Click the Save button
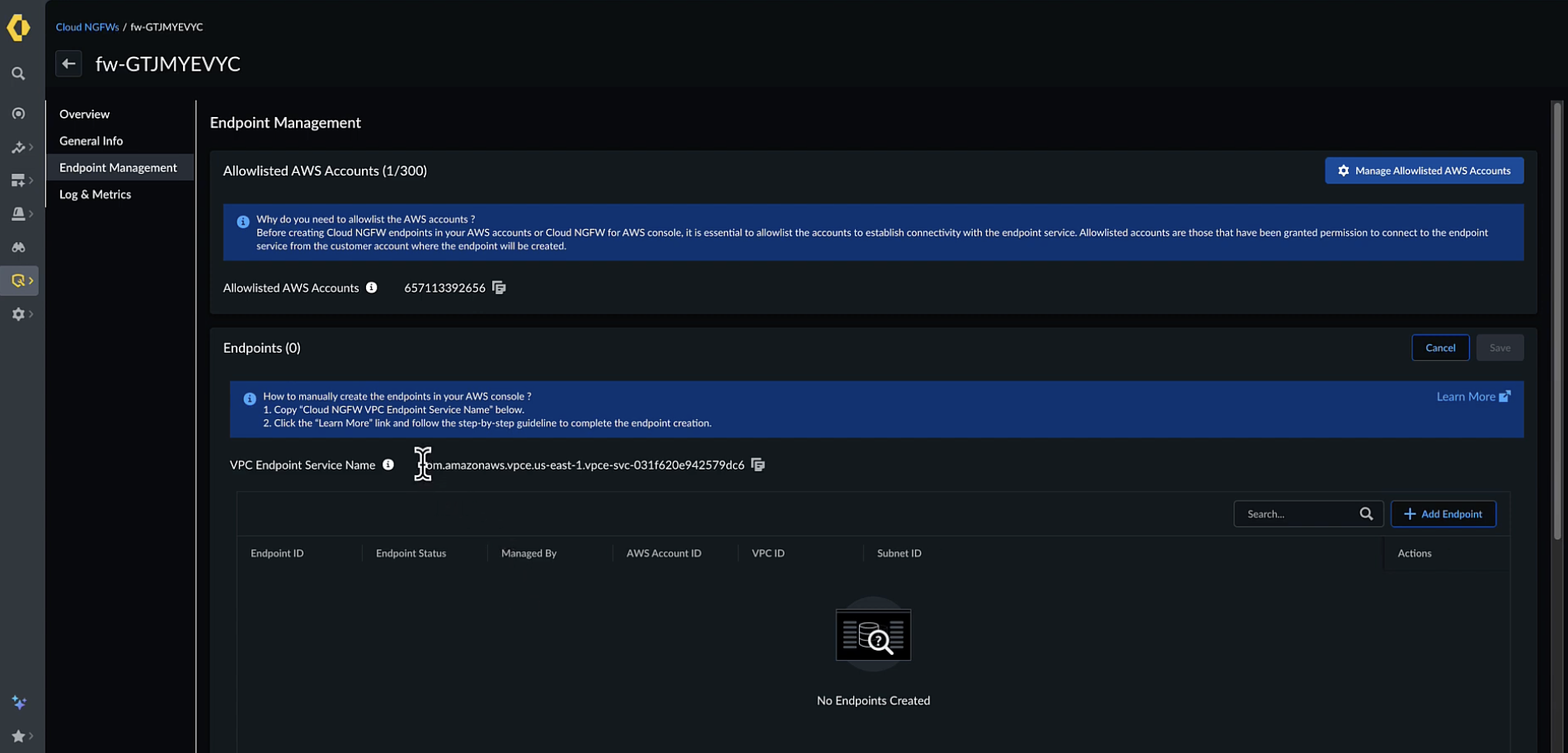The width and height of the screenshot is (1568, 753). click(1500, 348)
